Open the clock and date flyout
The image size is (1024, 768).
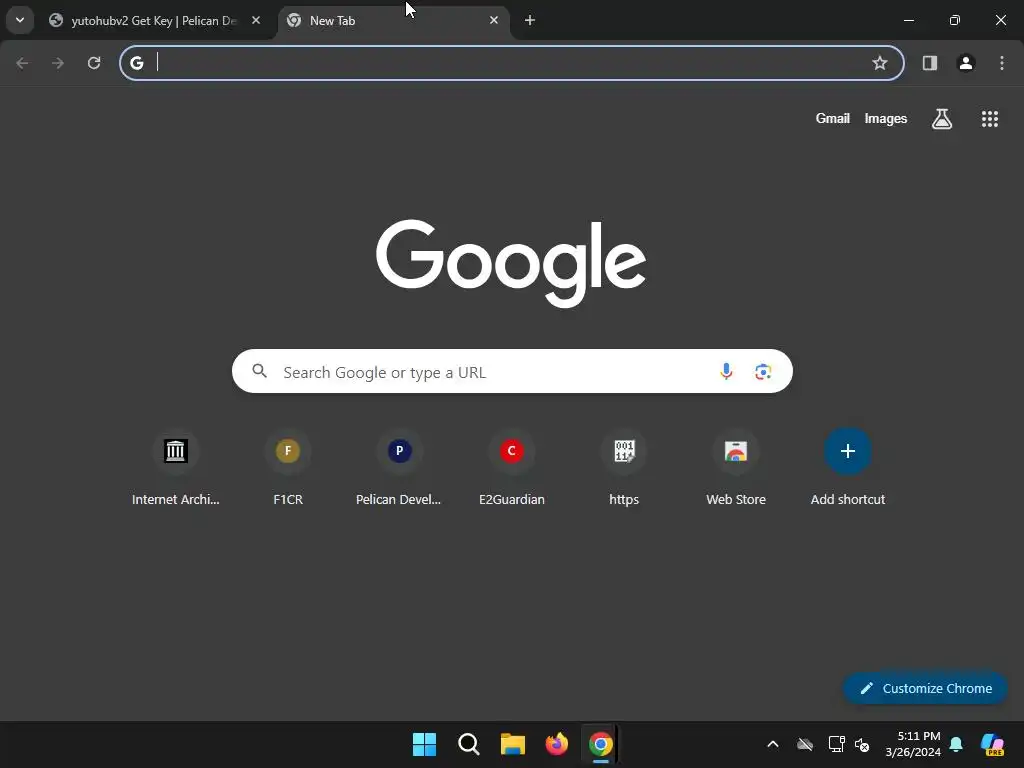913,744
